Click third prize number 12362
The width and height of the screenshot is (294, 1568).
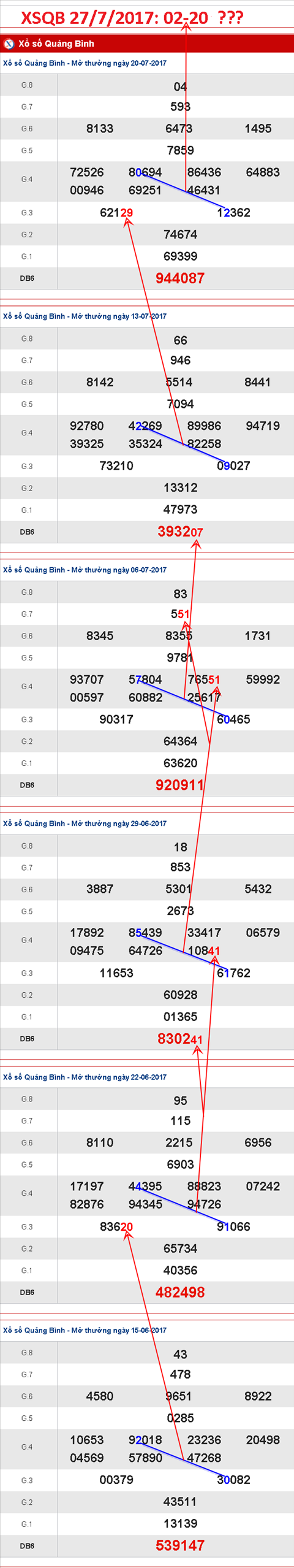click(x=233, y=213)
